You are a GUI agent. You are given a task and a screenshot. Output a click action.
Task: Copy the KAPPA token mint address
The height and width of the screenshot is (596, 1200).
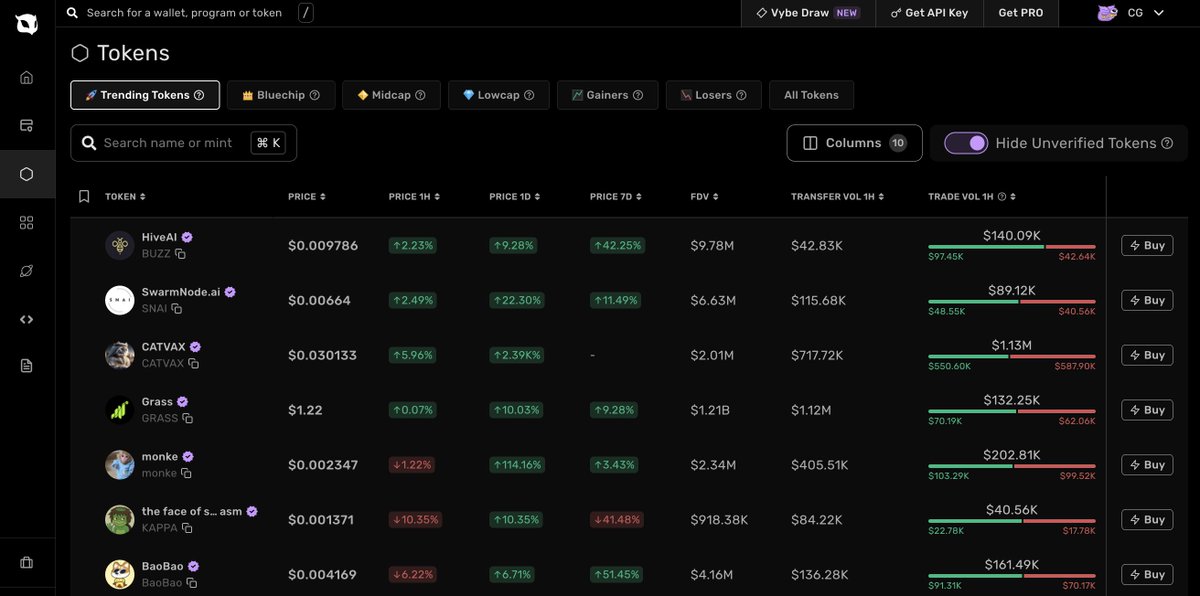coord(187,529)
